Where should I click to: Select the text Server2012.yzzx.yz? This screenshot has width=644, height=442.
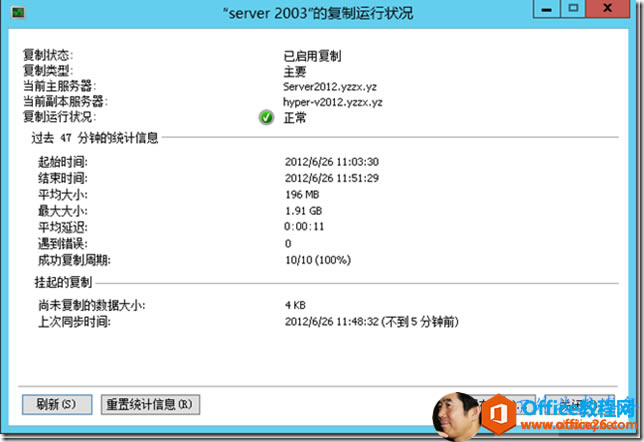[330, 87]
